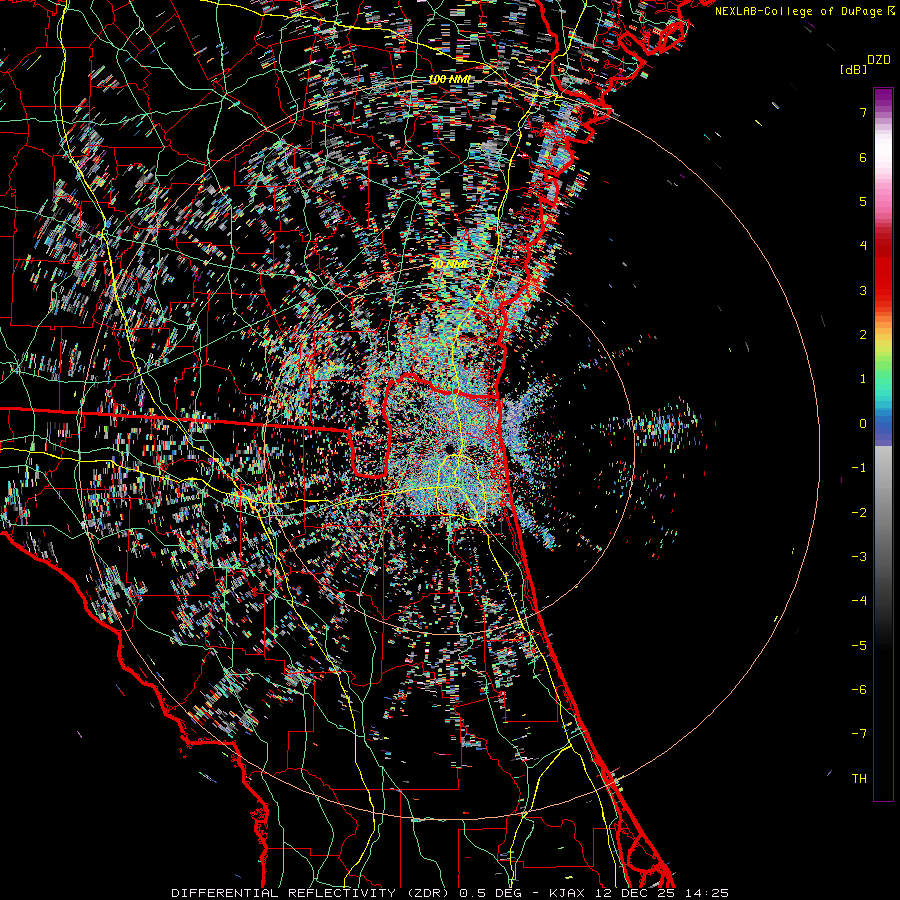Click the 1 value on the scale
Viewport: 900px width, 900px height.
pos(863,379)
